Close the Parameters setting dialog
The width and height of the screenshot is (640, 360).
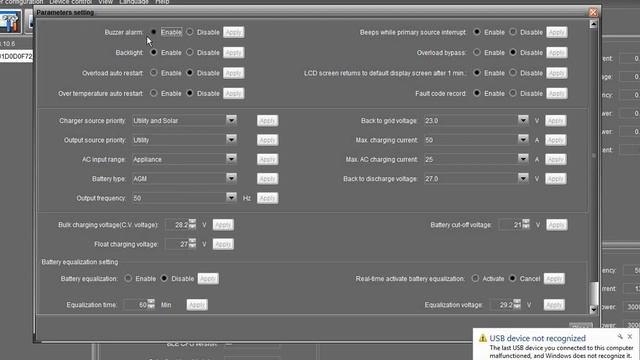pos(593,12)
